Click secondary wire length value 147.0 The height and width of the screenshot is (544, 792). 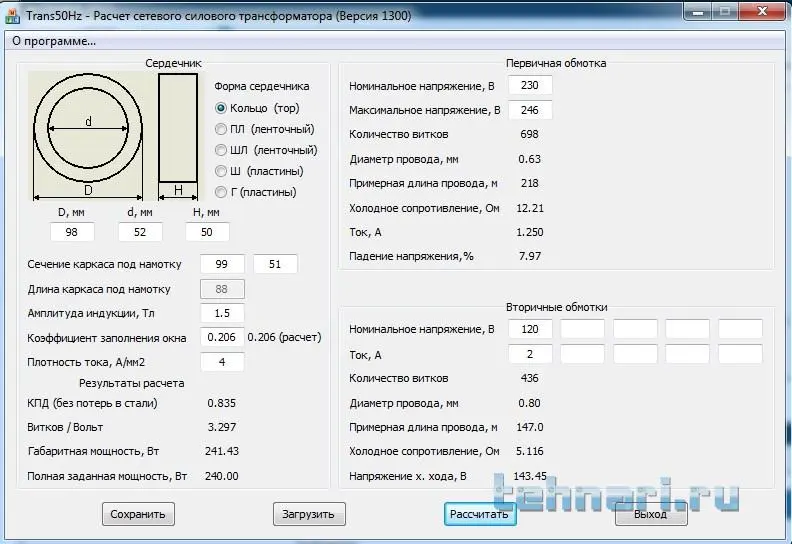(x=530, y=427)
